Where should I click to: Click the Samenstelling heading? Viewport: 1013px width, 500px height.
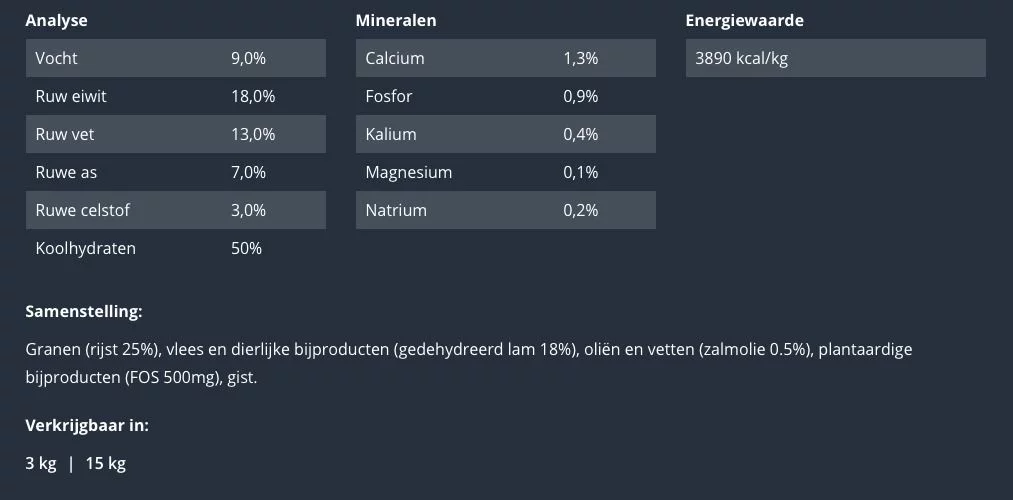[x=84, y=311]
